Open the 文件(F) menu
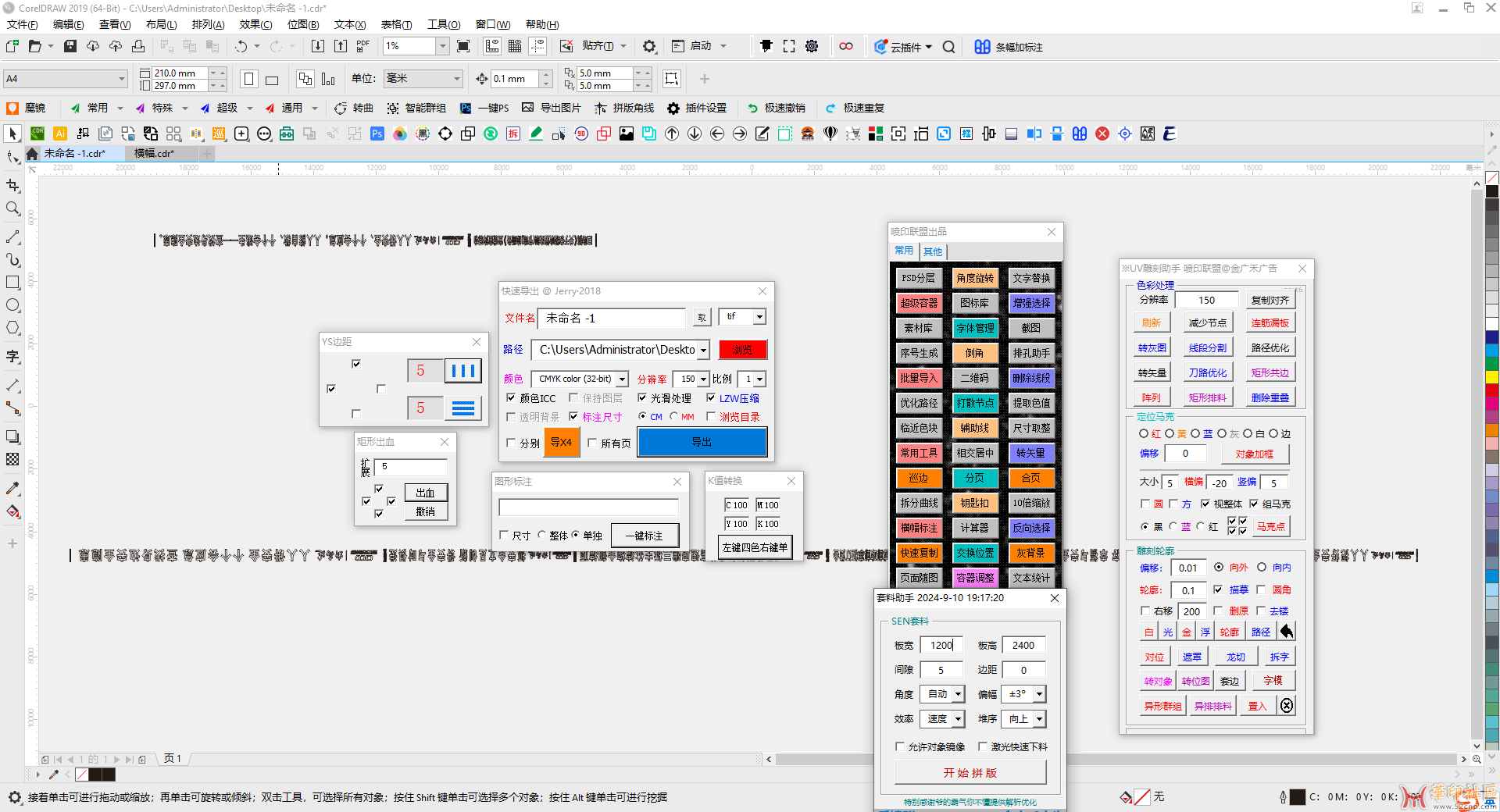Image resolution: width=1500 pixels, height=812 pixels. pos(23,24)
